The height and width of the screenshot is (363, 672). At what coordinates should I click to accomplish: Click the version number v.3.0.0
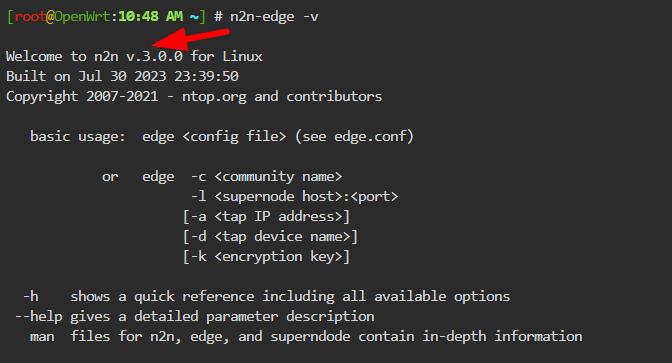pyautogui.click(x=154, y=57)
